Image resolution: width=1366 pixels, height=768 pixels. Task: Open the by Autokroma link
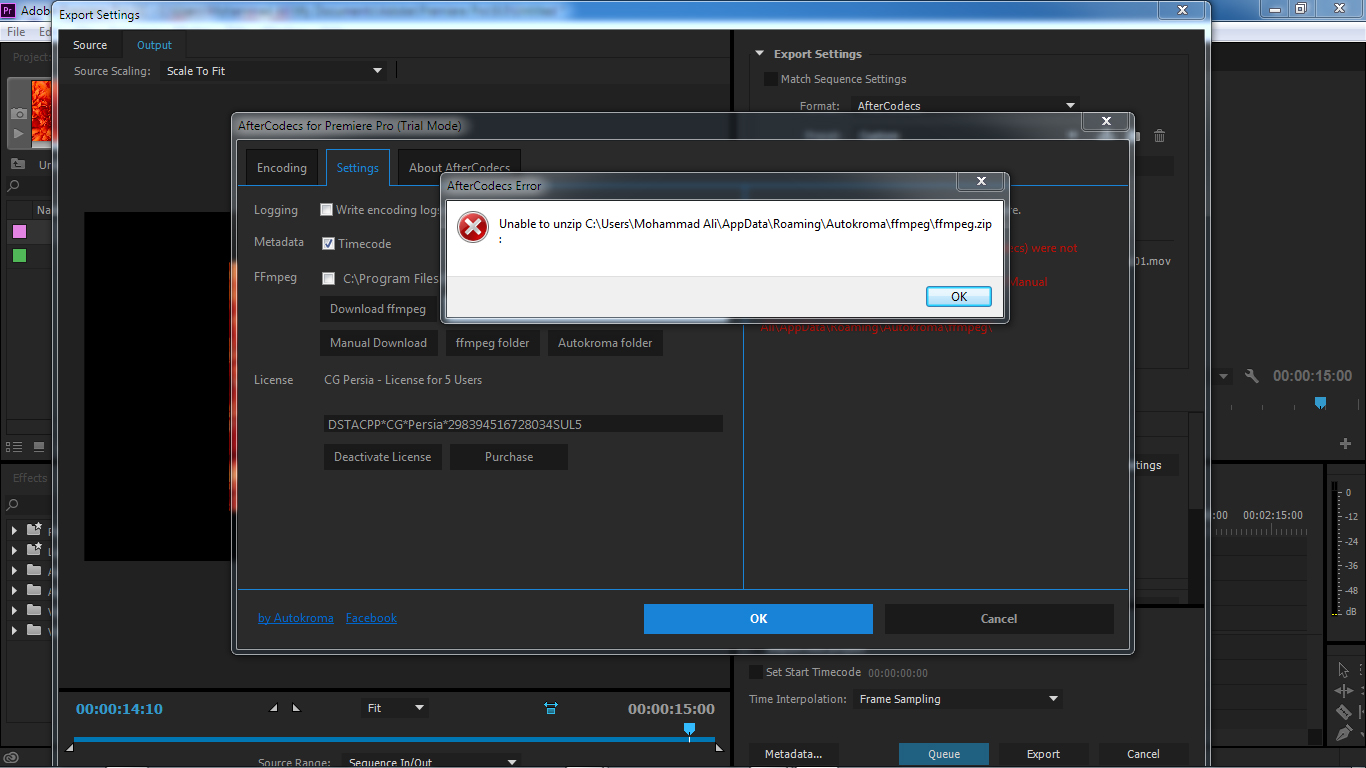tap(296, 618)
